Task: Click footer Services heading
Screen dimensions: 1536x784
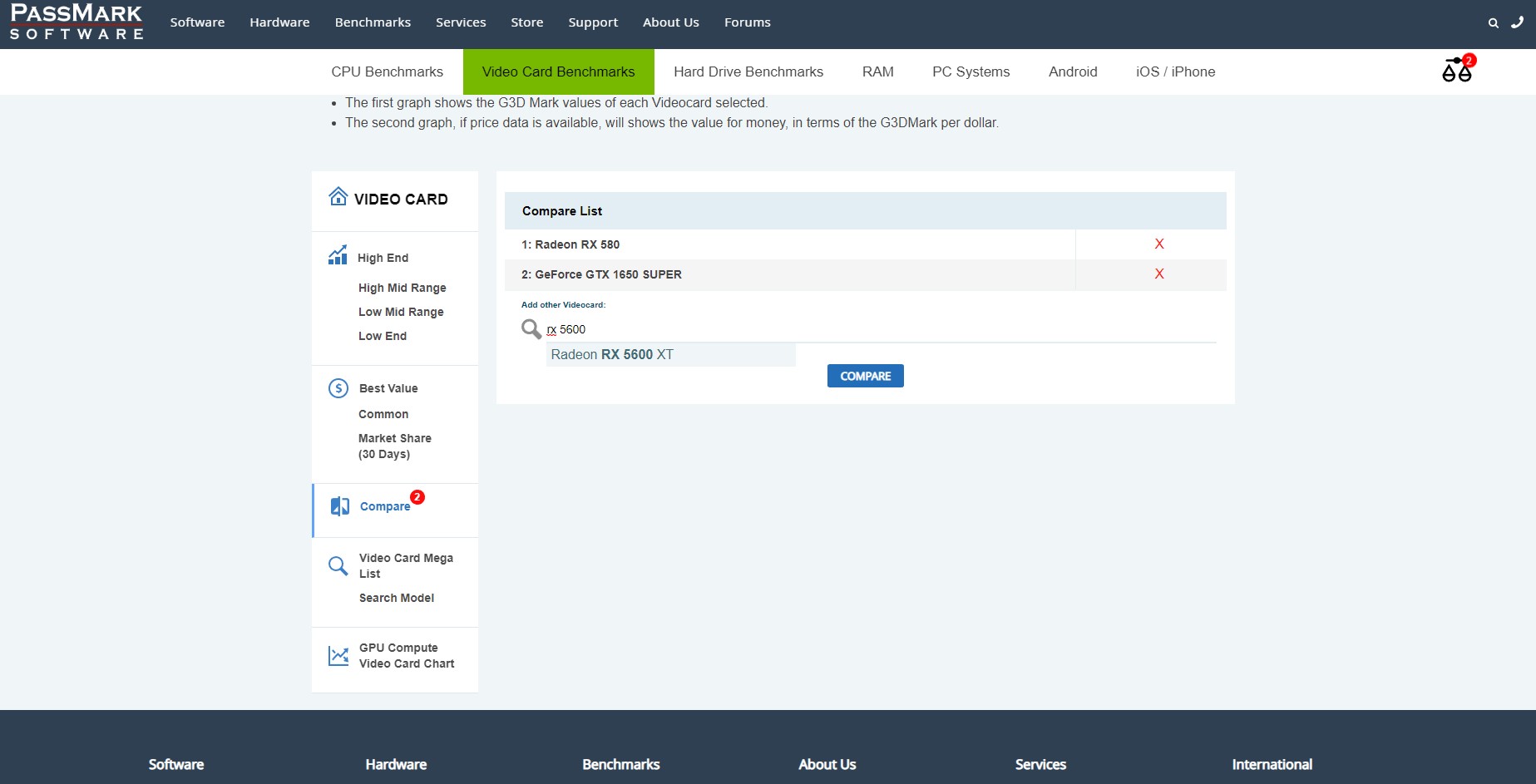Action: point(1040,764)
